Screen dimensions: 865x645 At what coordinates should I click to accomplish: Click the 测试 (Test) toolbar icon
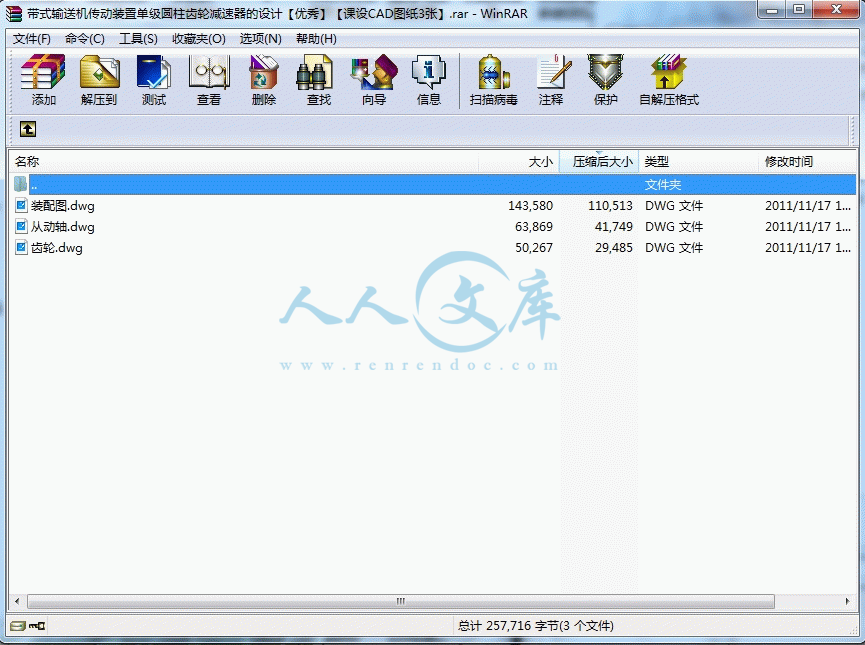(154, 72)
